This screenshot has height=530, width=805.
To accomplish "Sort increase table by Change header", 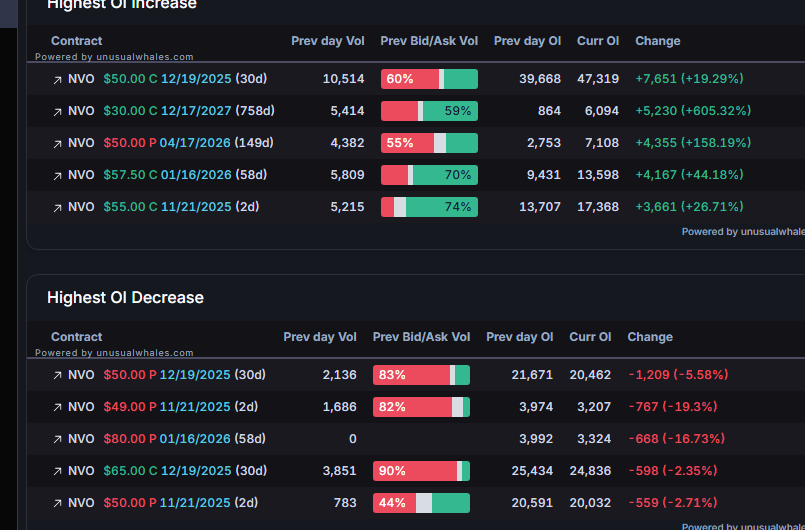I will 658,41.
